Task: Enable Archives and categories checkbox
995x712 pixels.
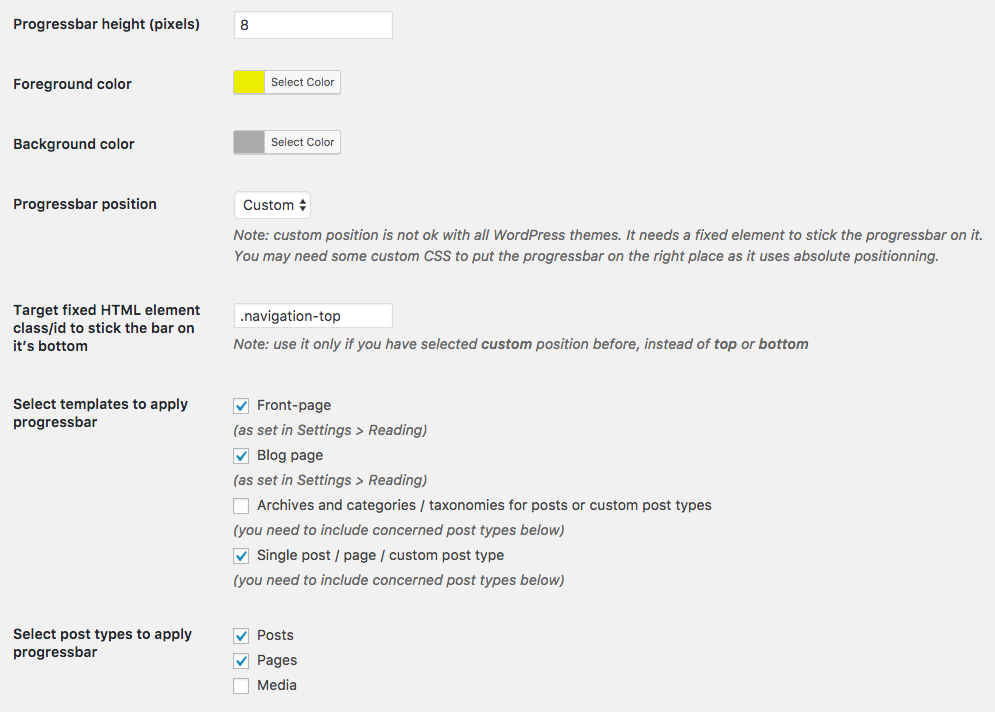Action: coord(241,506)
